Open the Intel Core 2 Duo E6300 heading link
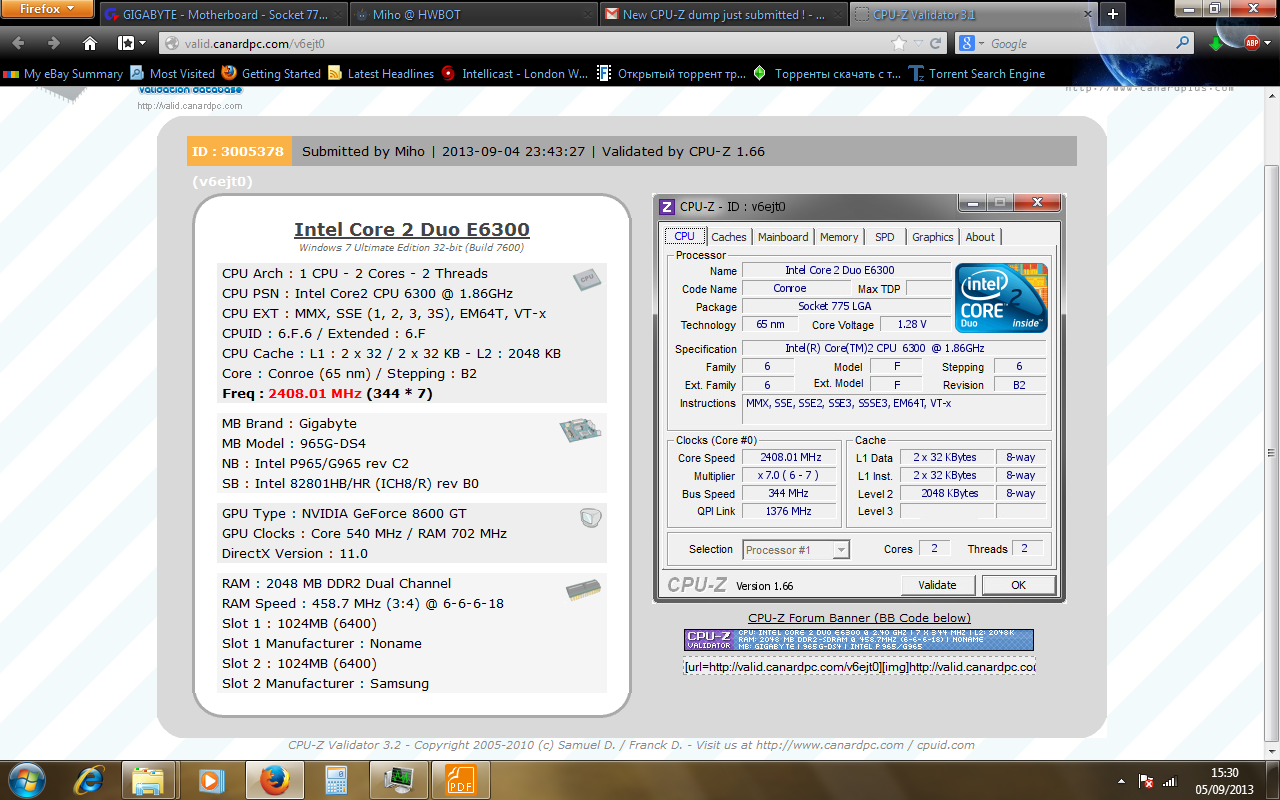 click(x=412, y=230)
